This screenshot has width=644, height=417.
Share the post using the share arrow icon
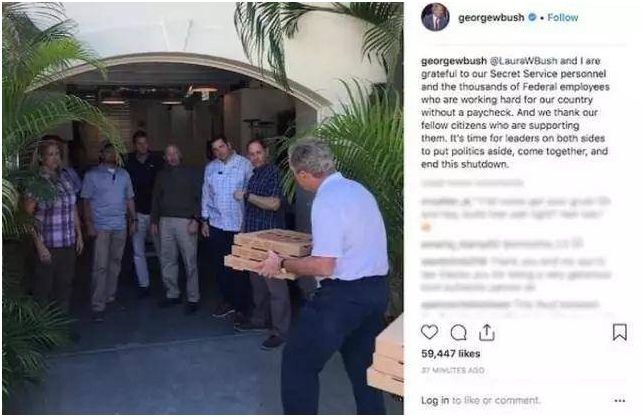coord(487,332)
